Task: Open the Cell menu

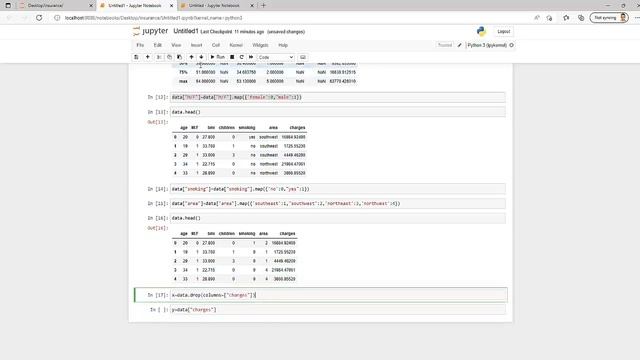Action: pyautogui.click(x=216, y=45)
